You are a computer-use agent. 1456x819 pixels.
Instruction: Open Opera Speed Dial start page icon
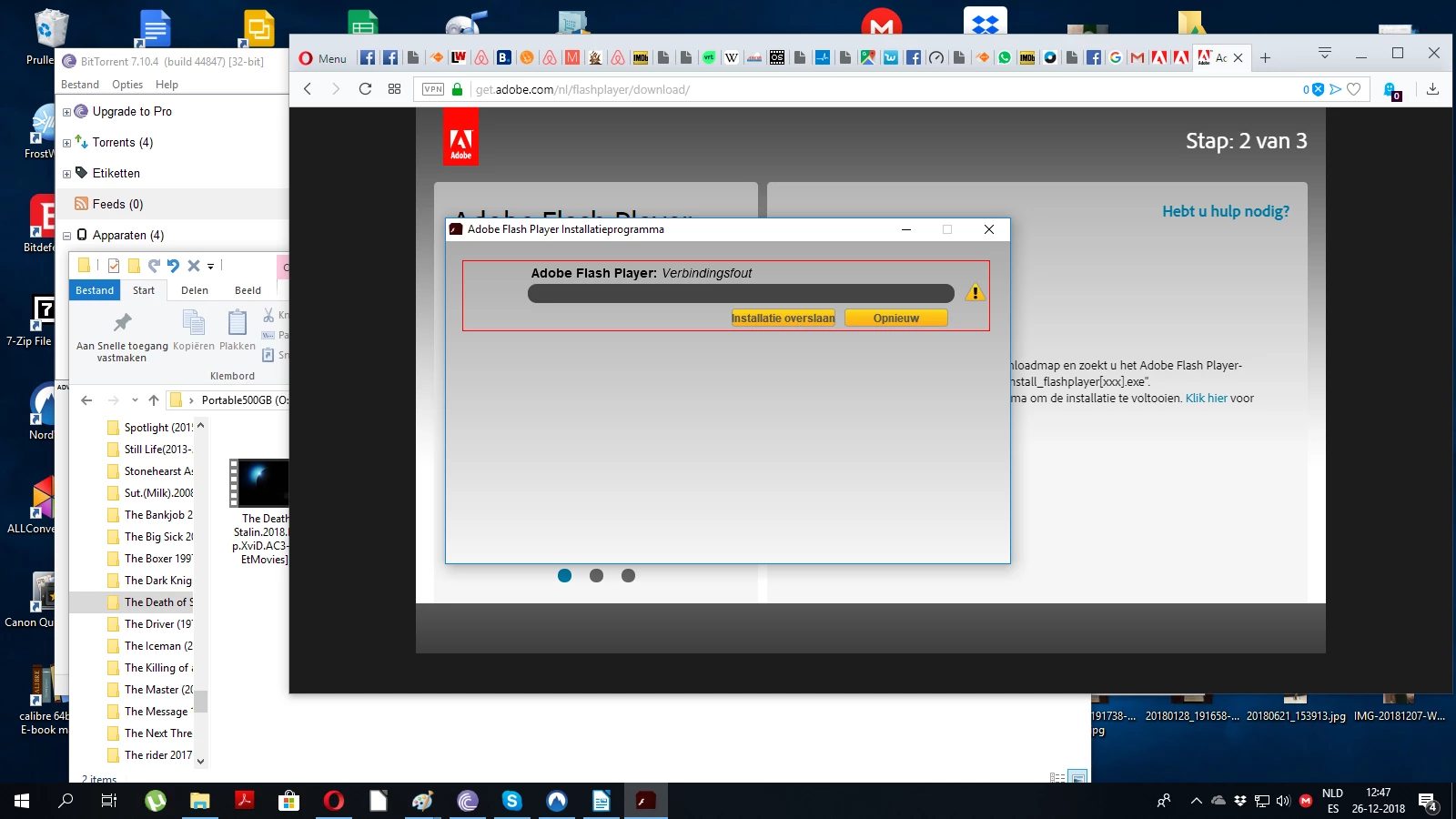394,89
